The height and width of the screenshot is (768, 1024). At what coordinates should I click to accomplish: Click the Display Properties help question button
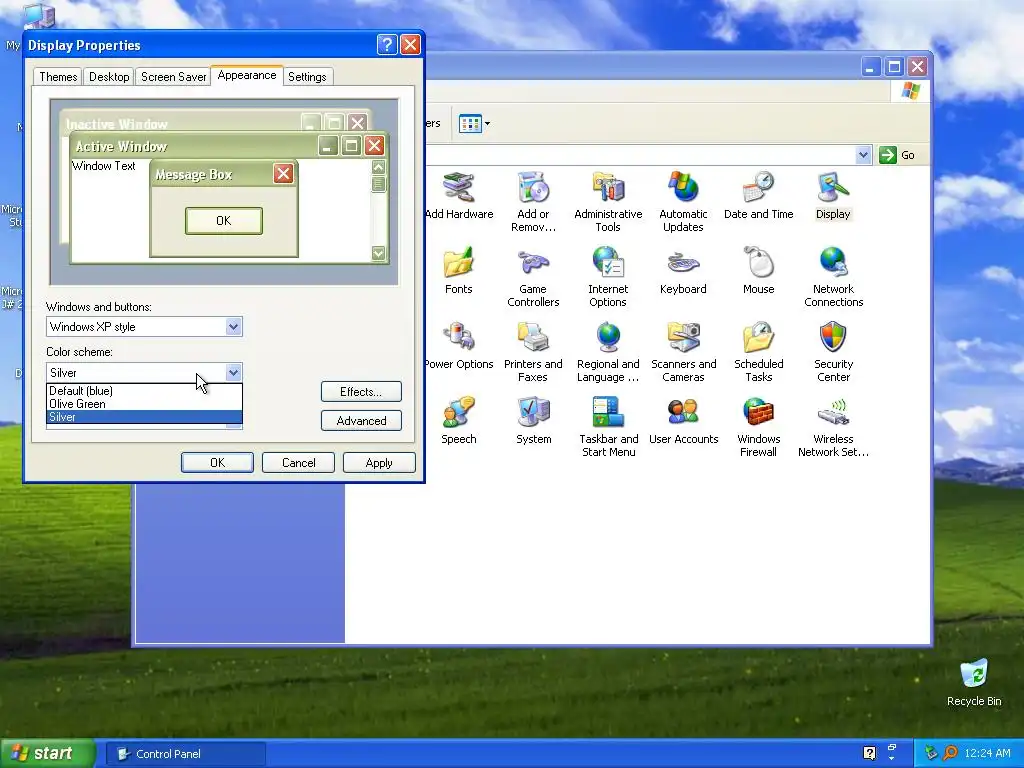[387, 44]
